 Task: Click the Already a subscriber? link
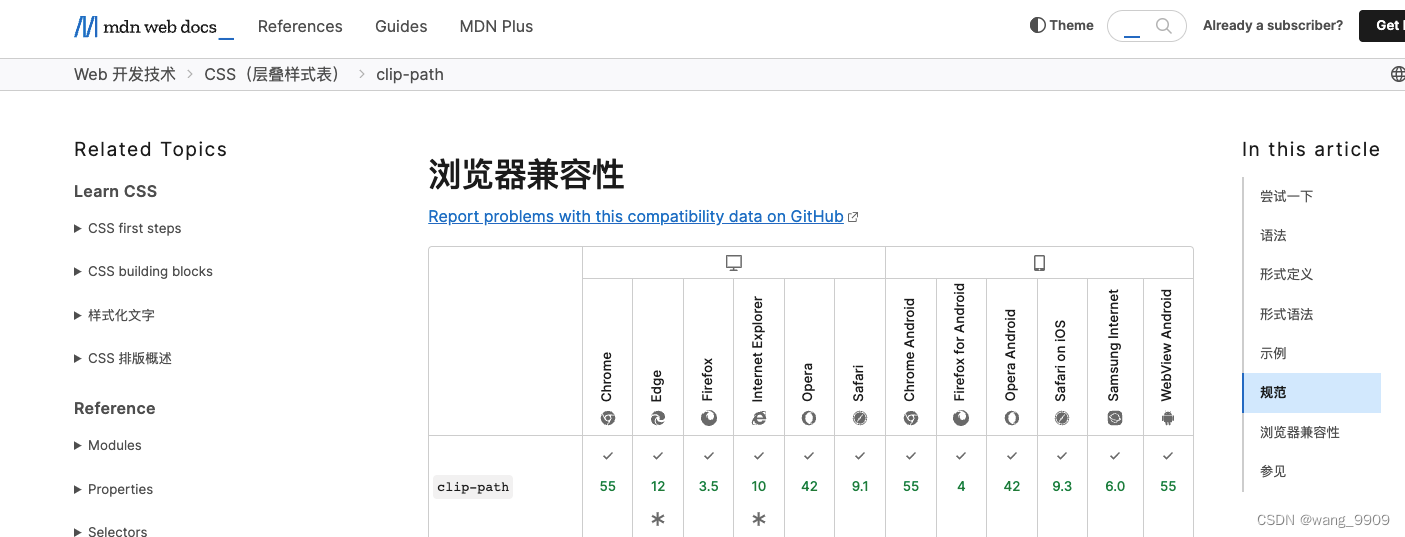pyautogui.click(x=1273, y=26)
